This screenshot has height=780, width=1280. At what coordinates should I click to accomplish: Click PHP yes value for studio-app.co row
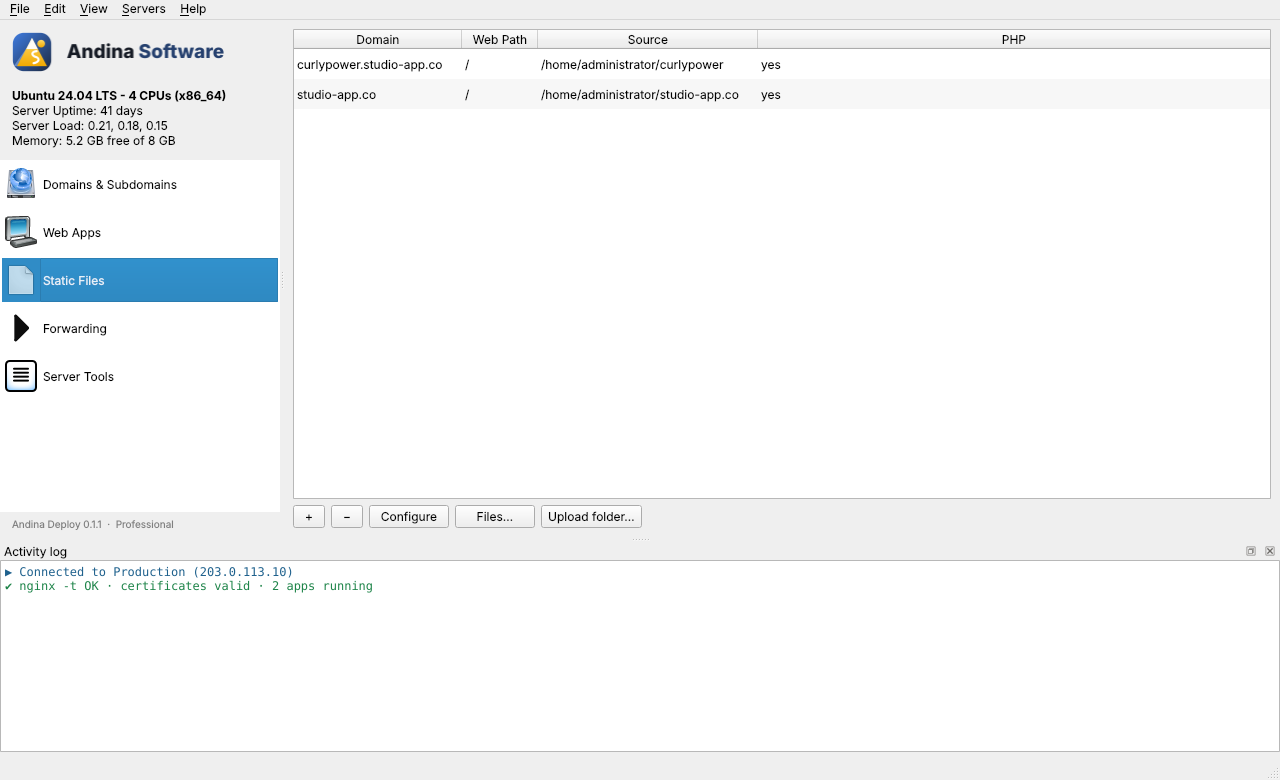tap(771, 95)
